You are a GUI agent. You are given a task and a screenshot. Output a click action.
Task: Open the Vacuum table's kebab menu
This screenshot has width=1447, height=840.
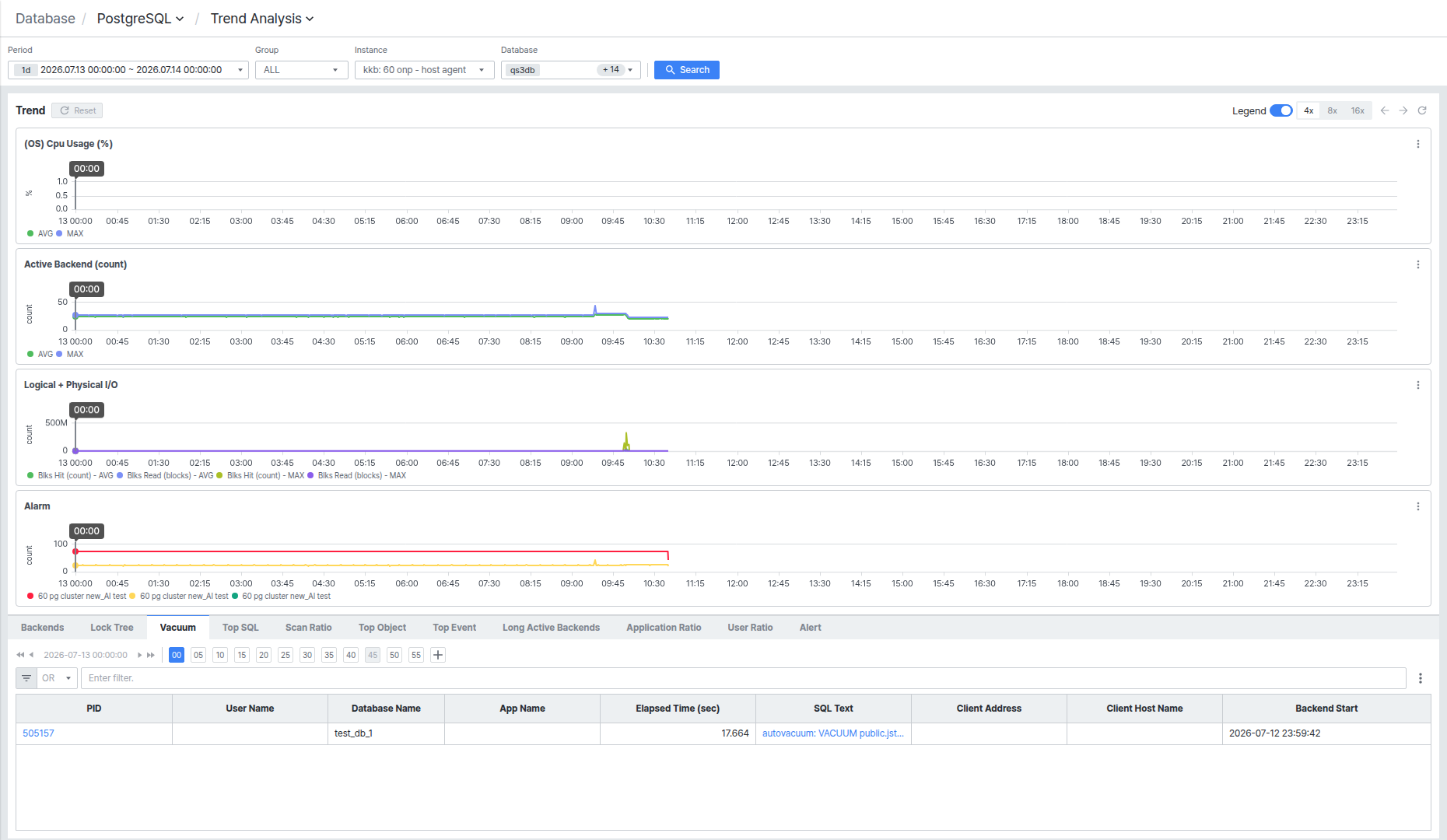[x=1421, y=678]
